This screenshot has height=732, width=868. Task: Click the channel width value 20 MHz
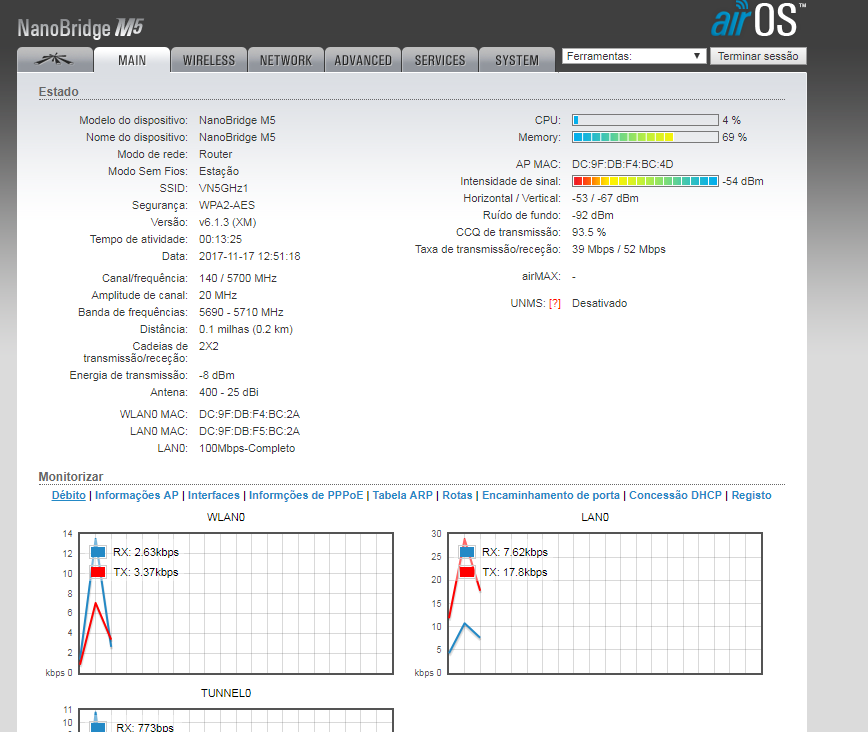(218, 295)
